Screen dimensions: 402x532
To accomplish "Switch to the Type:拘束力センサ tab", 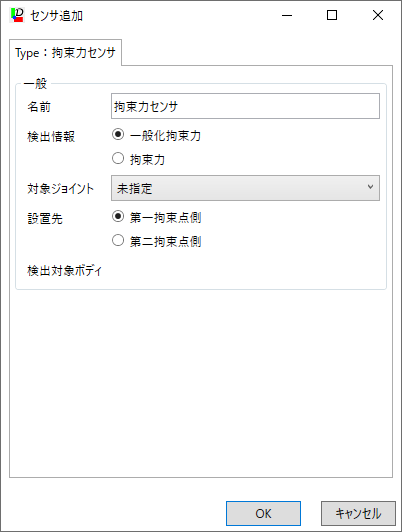I will click(65, 53).
